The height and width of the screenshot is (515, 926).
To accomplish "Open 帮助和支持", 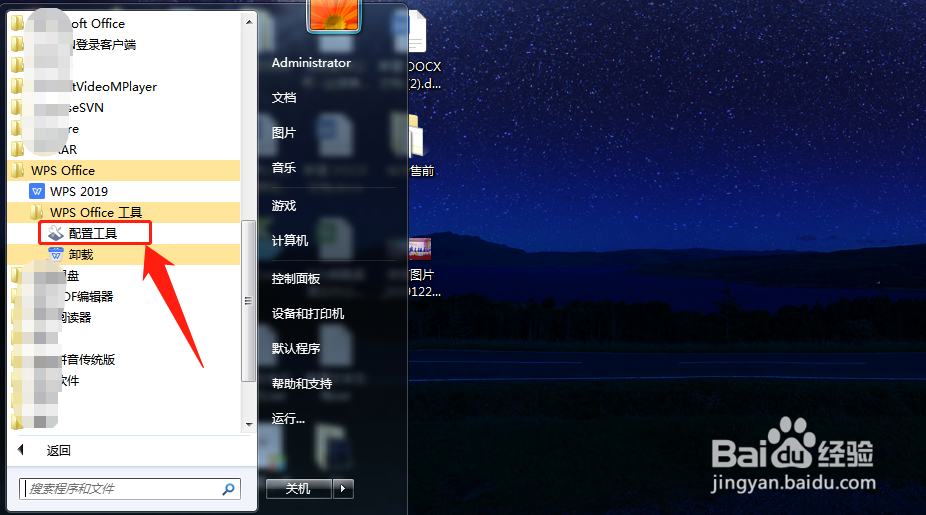I will click(302, 384).
